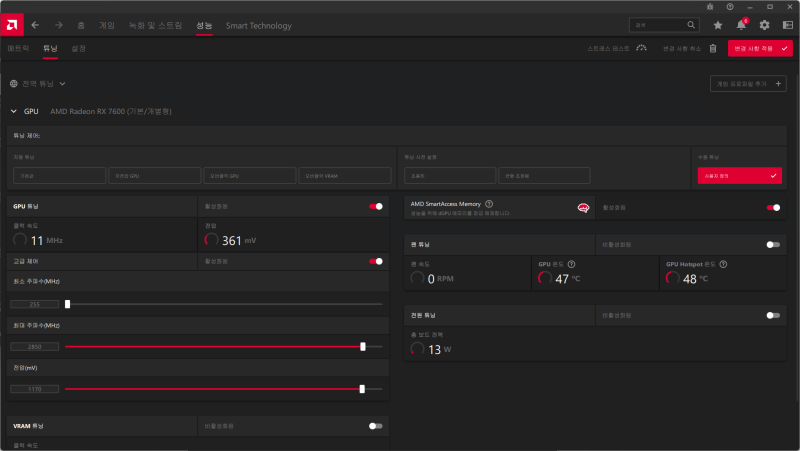This screenshot has height=451, width=800.
Task: Select the Quiet (조용히) tuning preset
Action: pos(450,176)
